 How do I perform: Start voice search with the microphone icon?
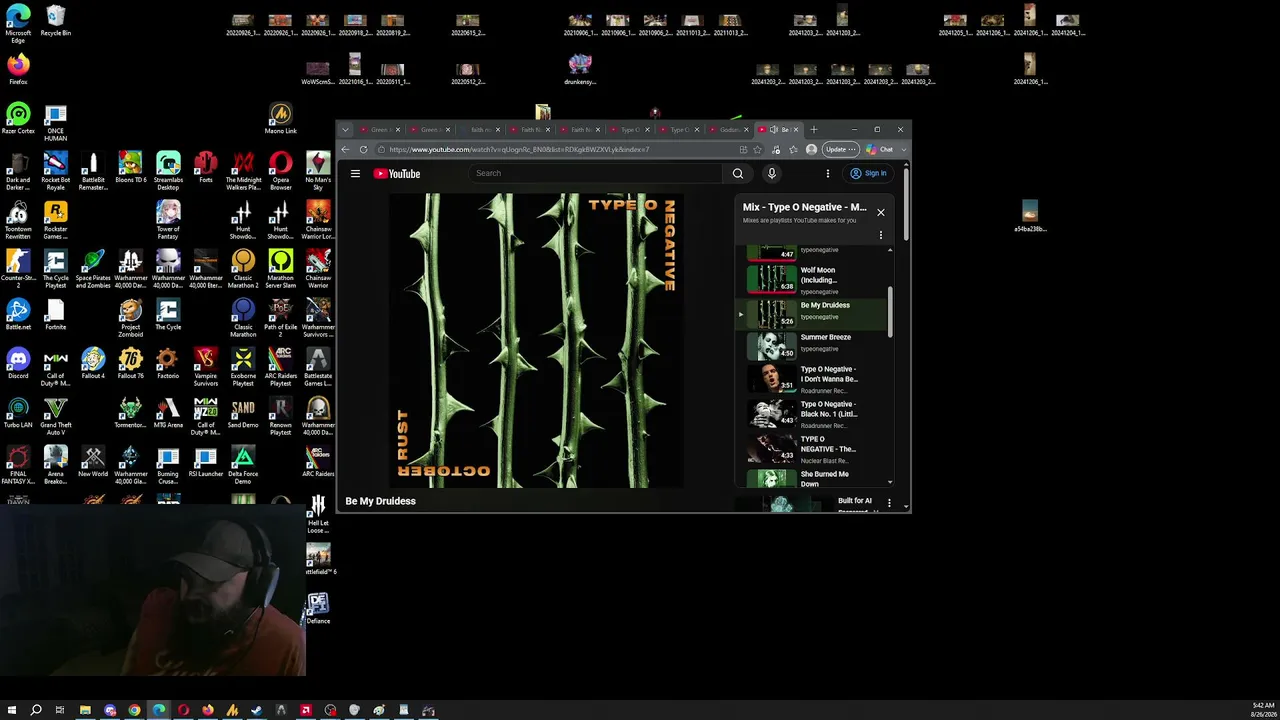[771, 173]
